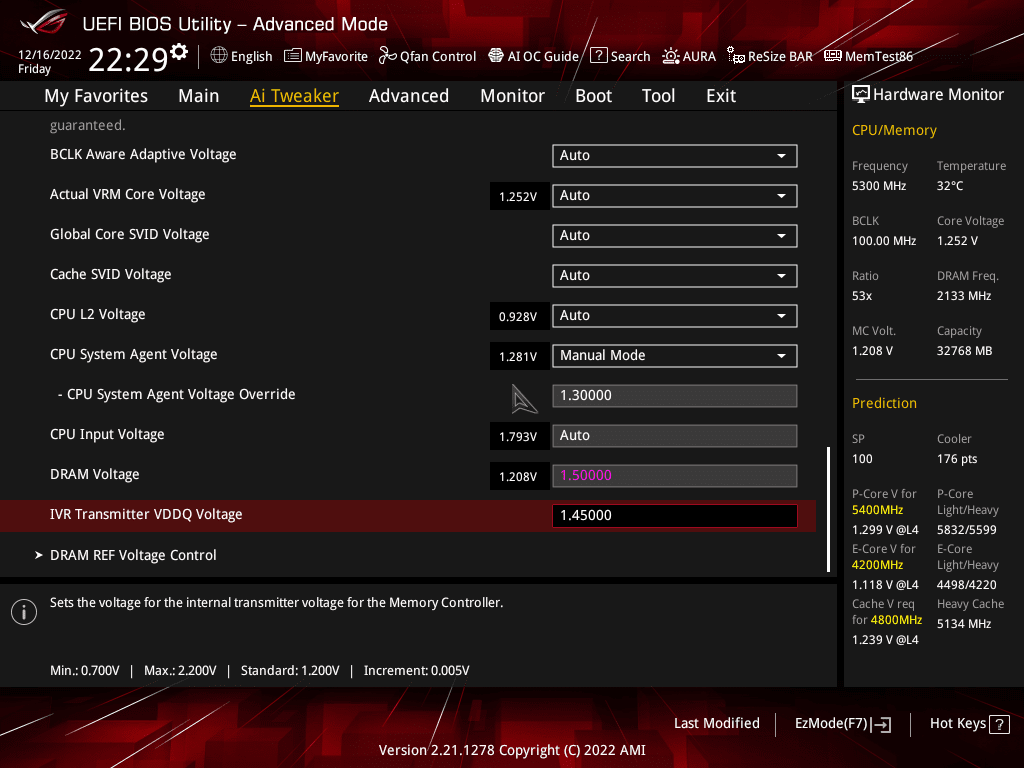Open Cache SVID Voltage dropdown

click(675, 276)
